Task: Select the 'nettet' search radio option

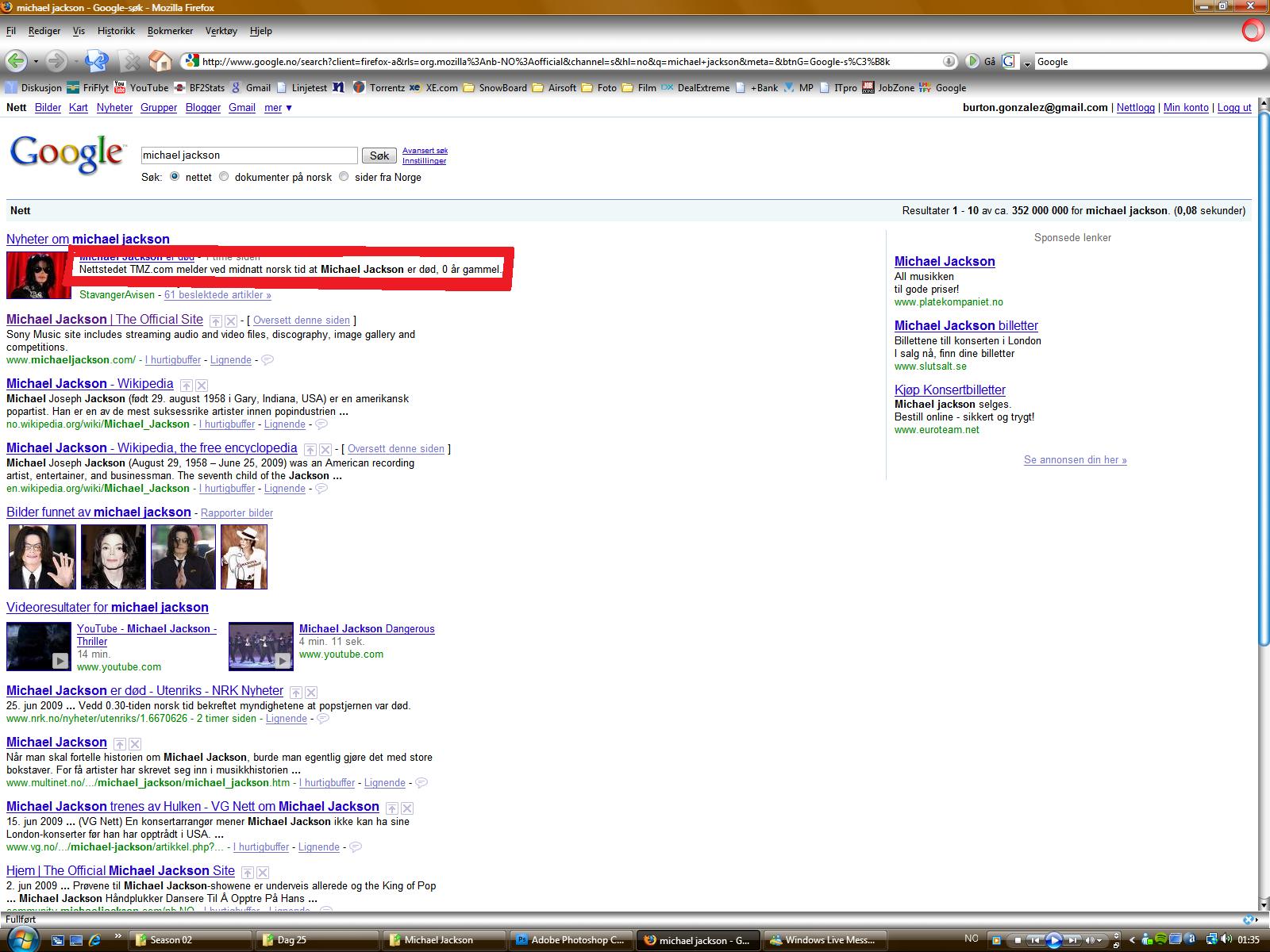Action: pyautogui.click(x=175, y=177)
